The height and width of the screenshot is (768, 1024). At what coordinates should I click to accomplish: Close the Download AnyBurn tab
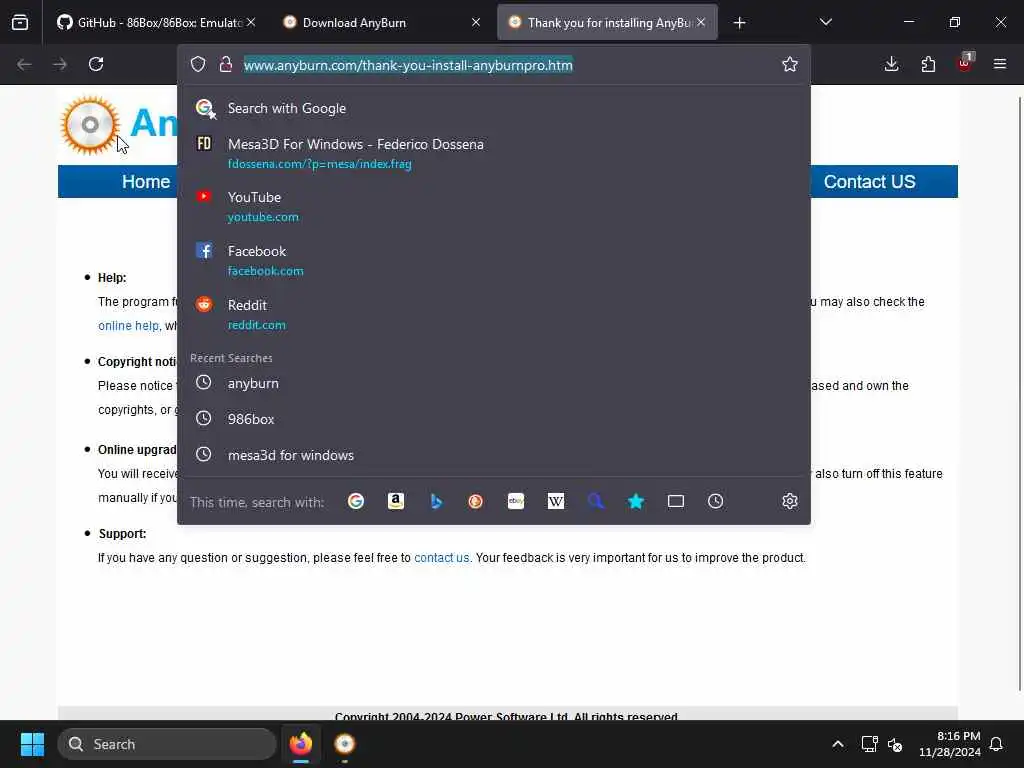(x=476, y=22)
